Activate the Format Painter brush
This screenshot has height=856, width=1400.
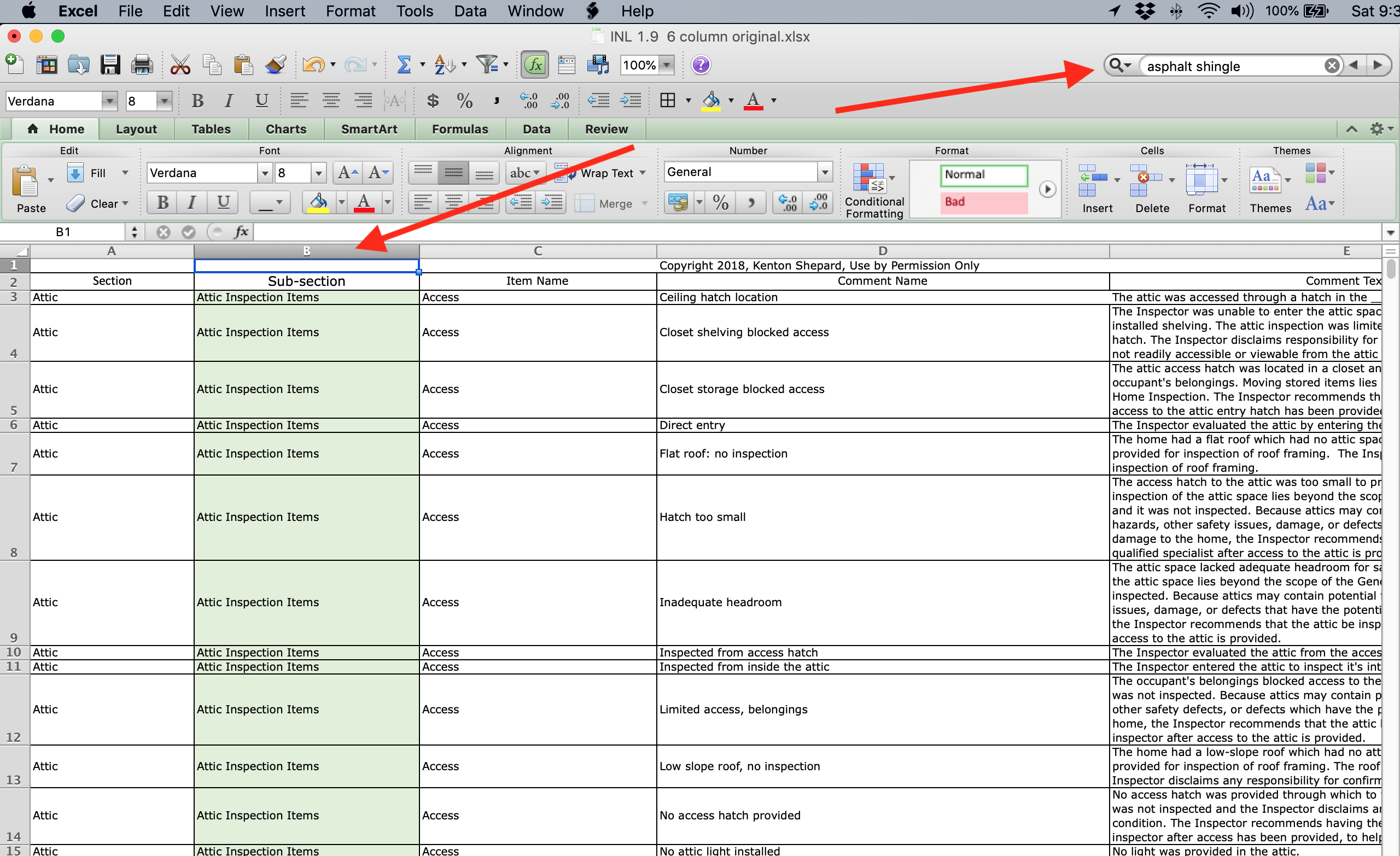point(276,65)
